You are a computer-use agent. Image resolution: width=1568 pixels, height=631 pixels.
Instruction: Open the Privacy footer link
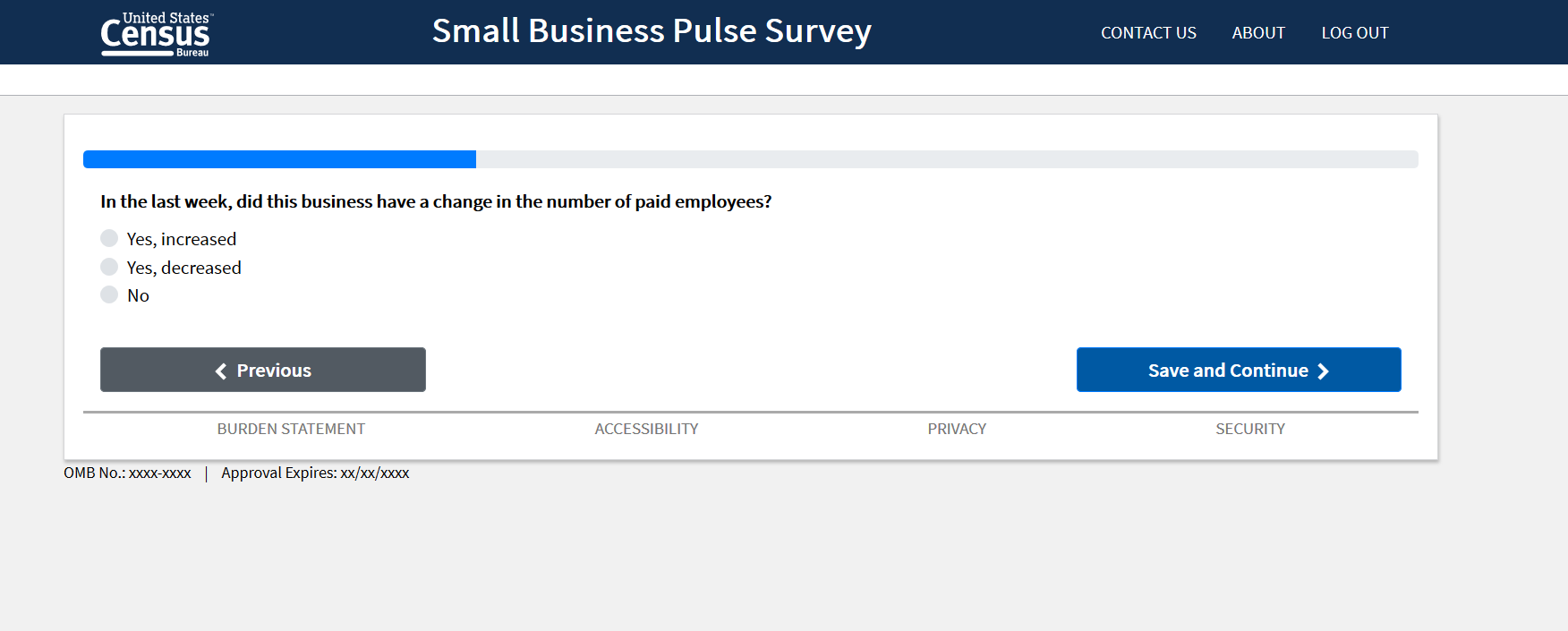tap(957, 429)
